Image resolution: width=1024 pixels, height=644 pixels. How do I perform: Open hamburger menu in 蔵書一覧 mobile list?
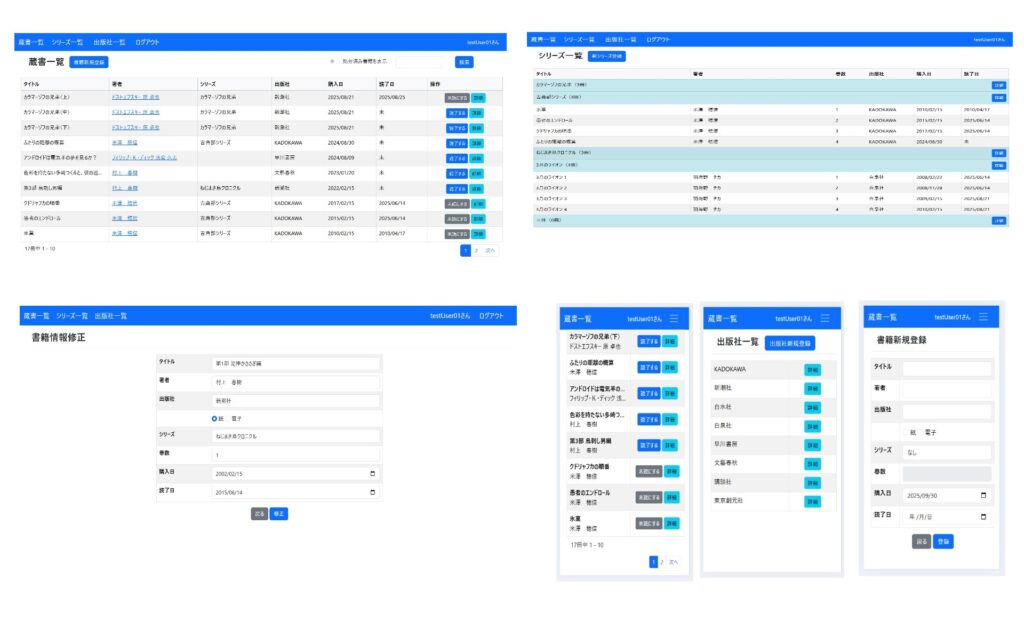674,318
